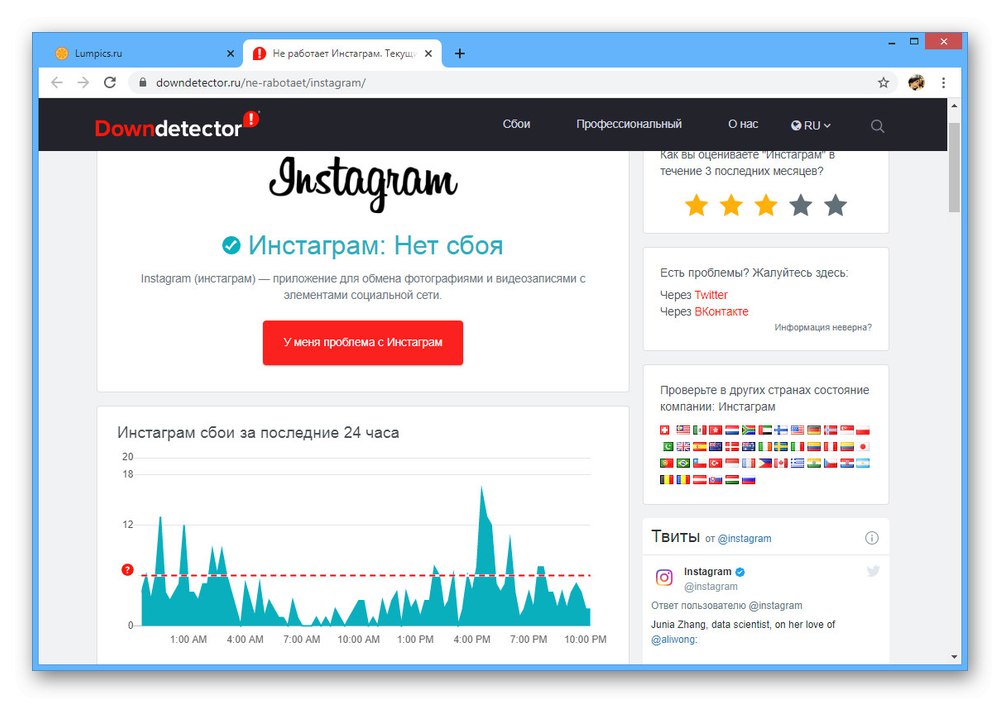This screenshot has width=1000, height=703.
Task: Open the Профессиональный menu item
Action: click(x=629, y=124)
